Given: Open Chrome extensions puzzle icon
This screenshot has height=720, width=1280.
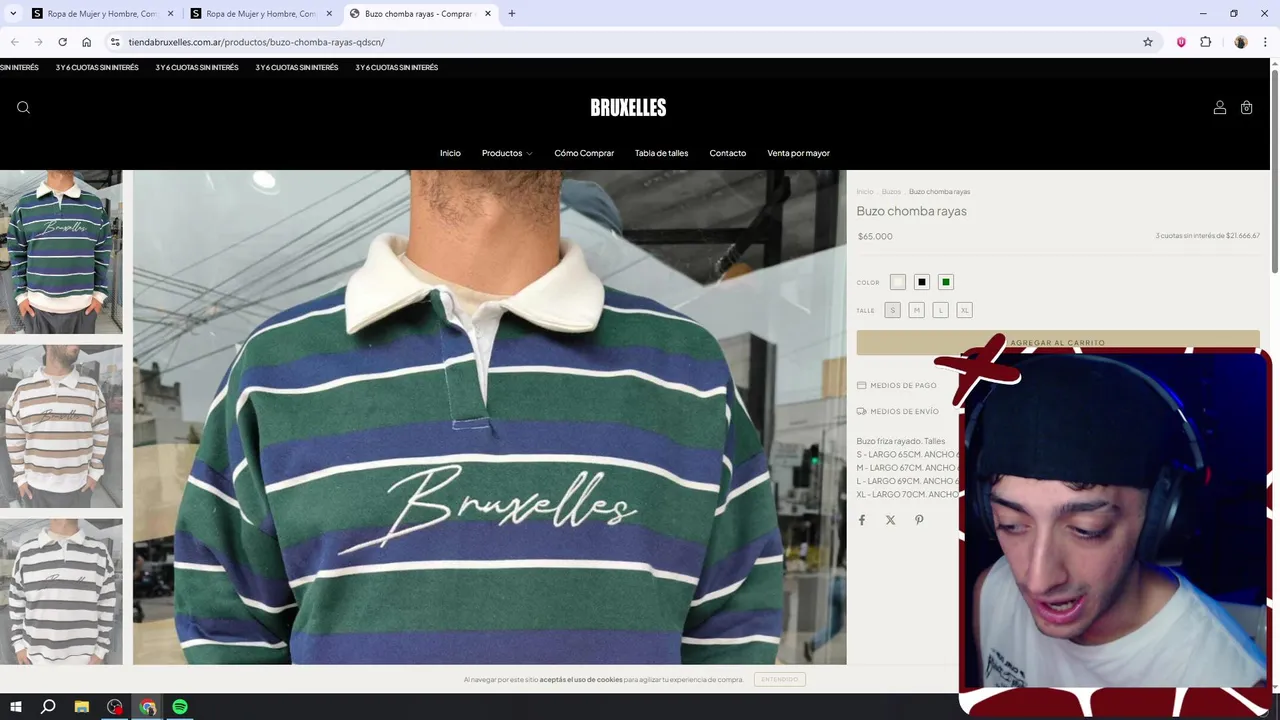Looking at the screenshot, I should pos(1205,42).
